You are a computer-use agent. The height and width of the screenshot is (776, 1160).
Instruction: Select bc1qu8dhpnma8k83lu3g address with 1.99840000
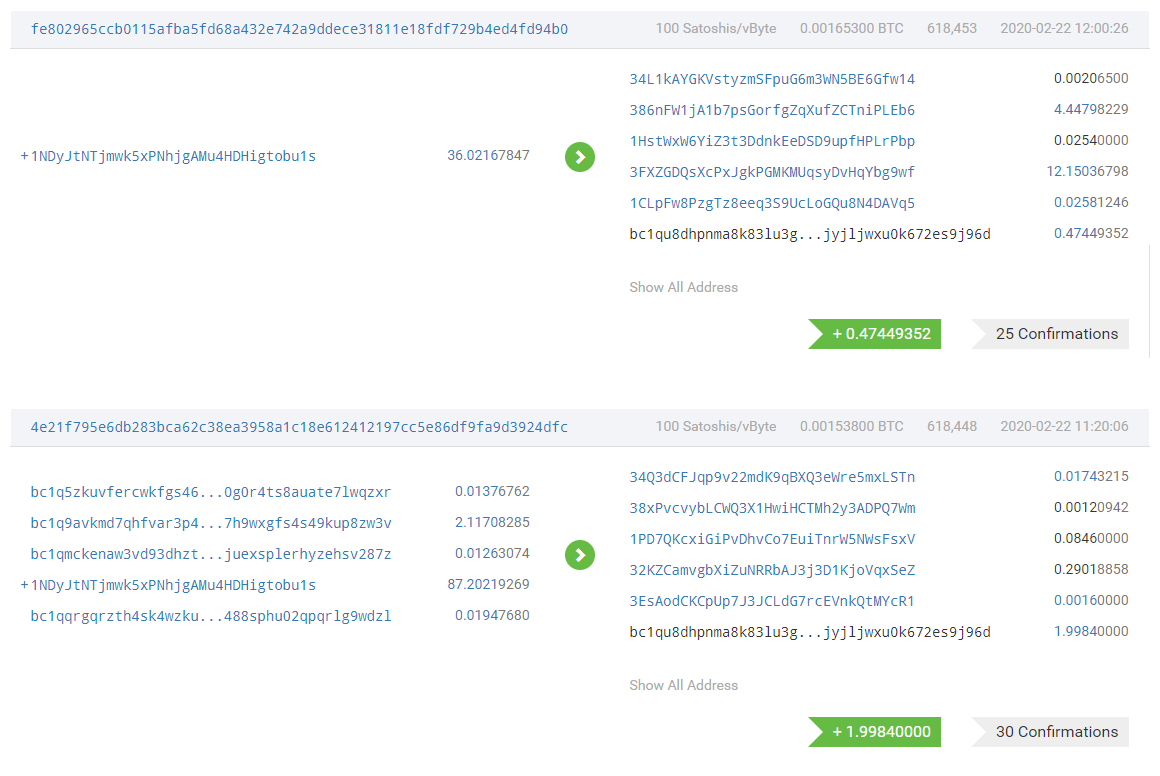[x=810, y=632]
